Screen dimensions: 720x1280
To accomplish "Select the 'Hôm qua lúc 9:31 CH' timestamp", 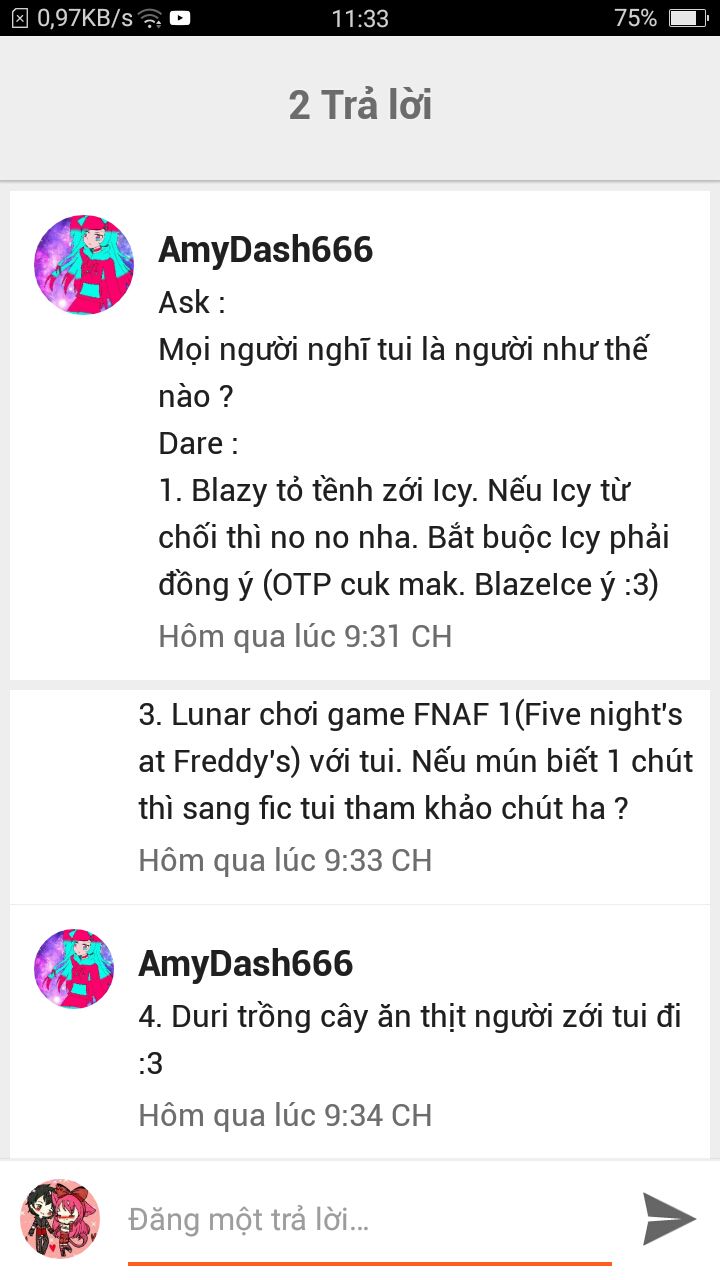I will point(305,636).
